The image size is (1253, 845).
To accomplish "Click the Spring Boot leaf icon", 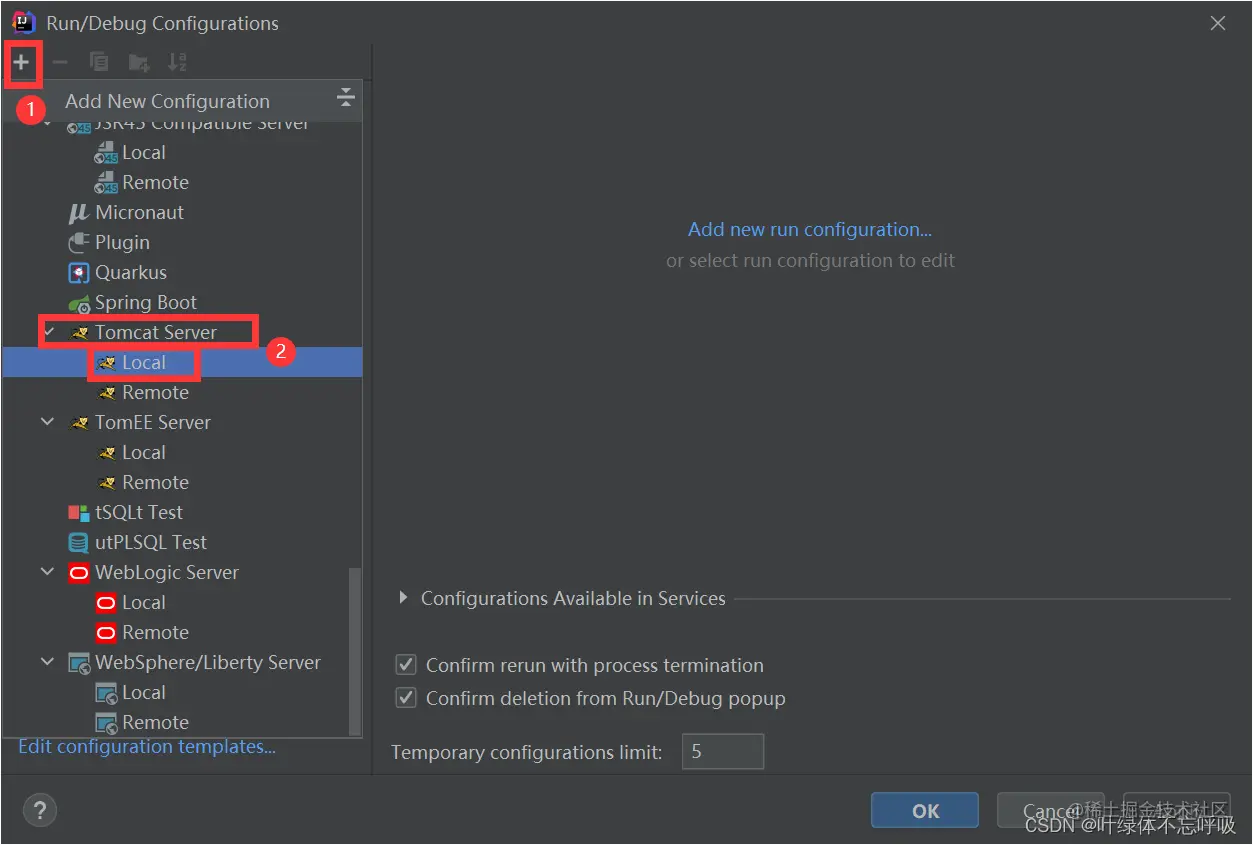I will point(79,303).
